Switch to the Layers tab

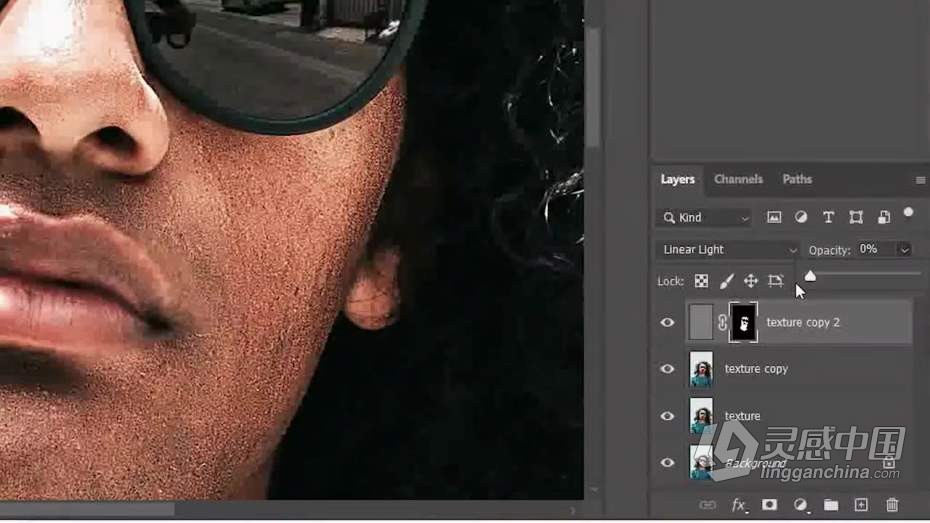pos(677,179)
